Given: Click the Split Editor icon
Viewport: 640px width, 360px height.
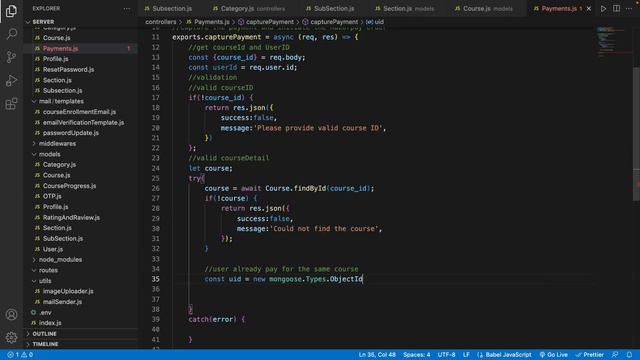Looking at the screenshot, I should (x=616, y=9).
